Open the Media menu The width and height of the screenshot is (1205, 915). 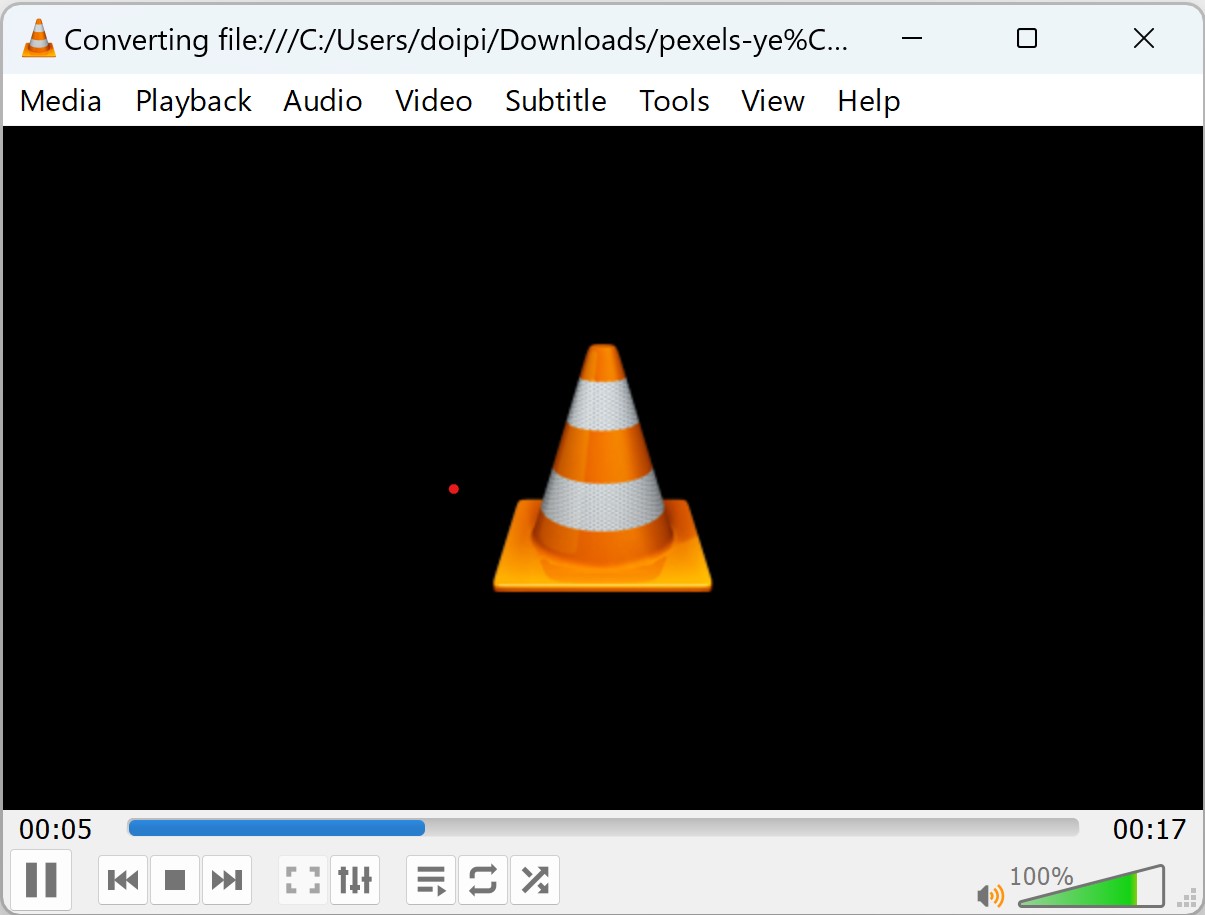61,101
